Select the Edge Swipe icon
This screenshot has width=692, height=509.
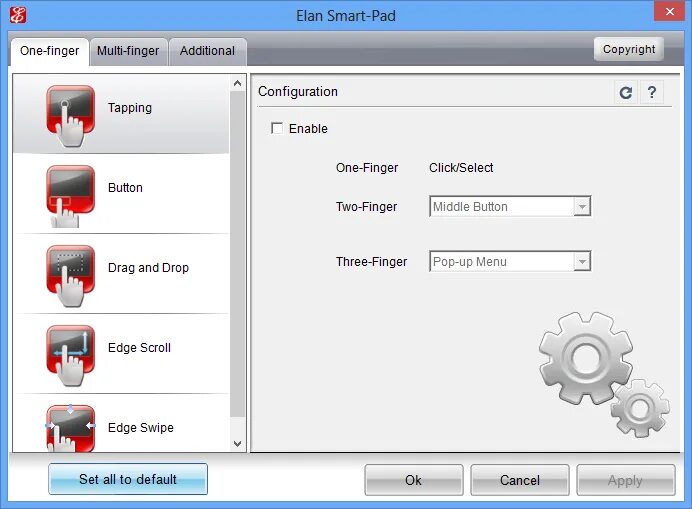pos(70,428)
